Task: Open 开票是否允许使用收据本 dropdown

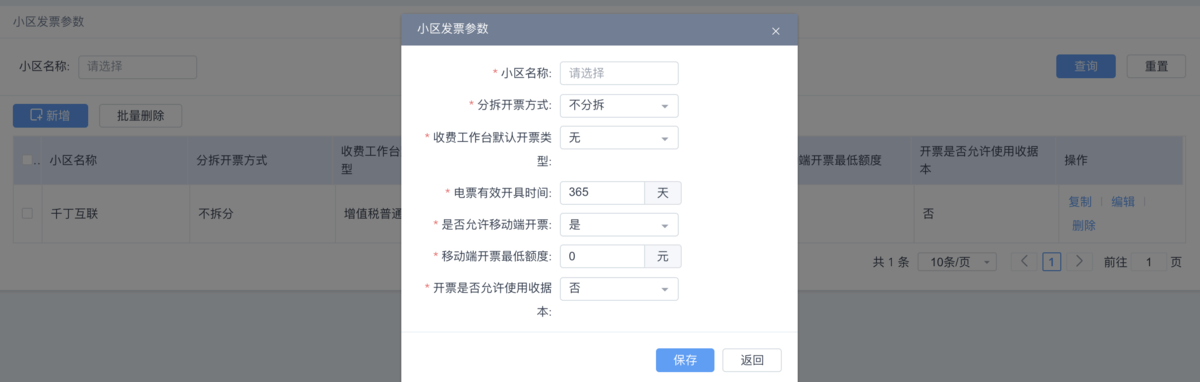Action: pos(619,288)
